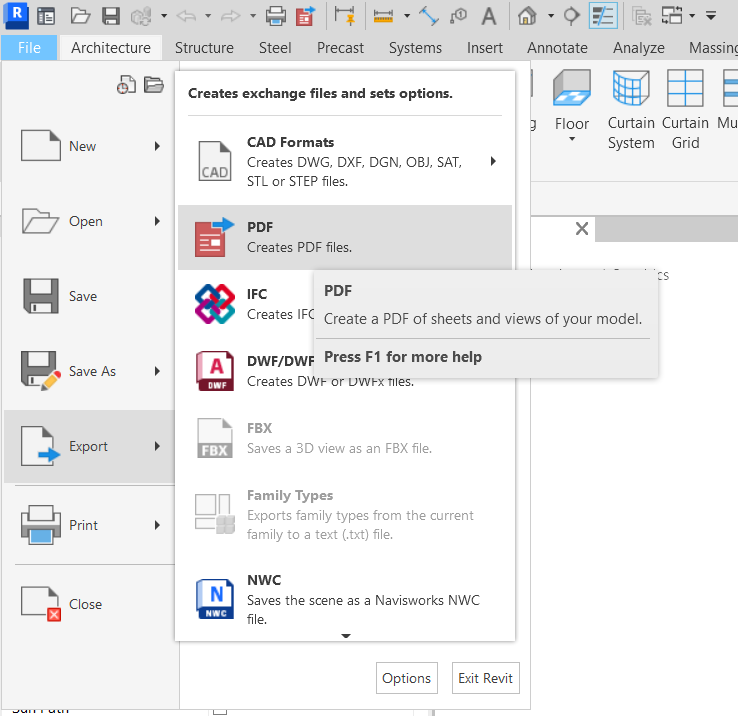Viewport: 738px width, 716px height.
Task: Expand the Redo history dropdown arrow
Action: (253, 16)
